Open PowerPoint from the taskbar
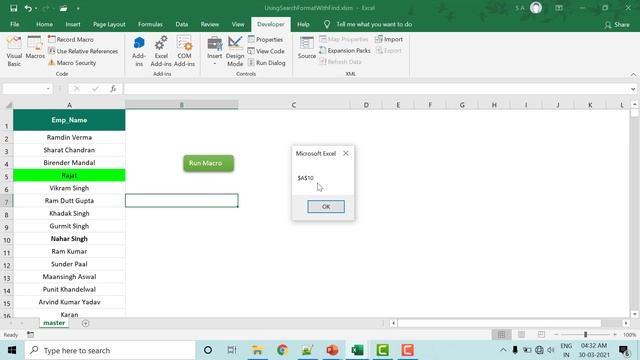Viewport: 640px width, 360px height. coord(332,350)
